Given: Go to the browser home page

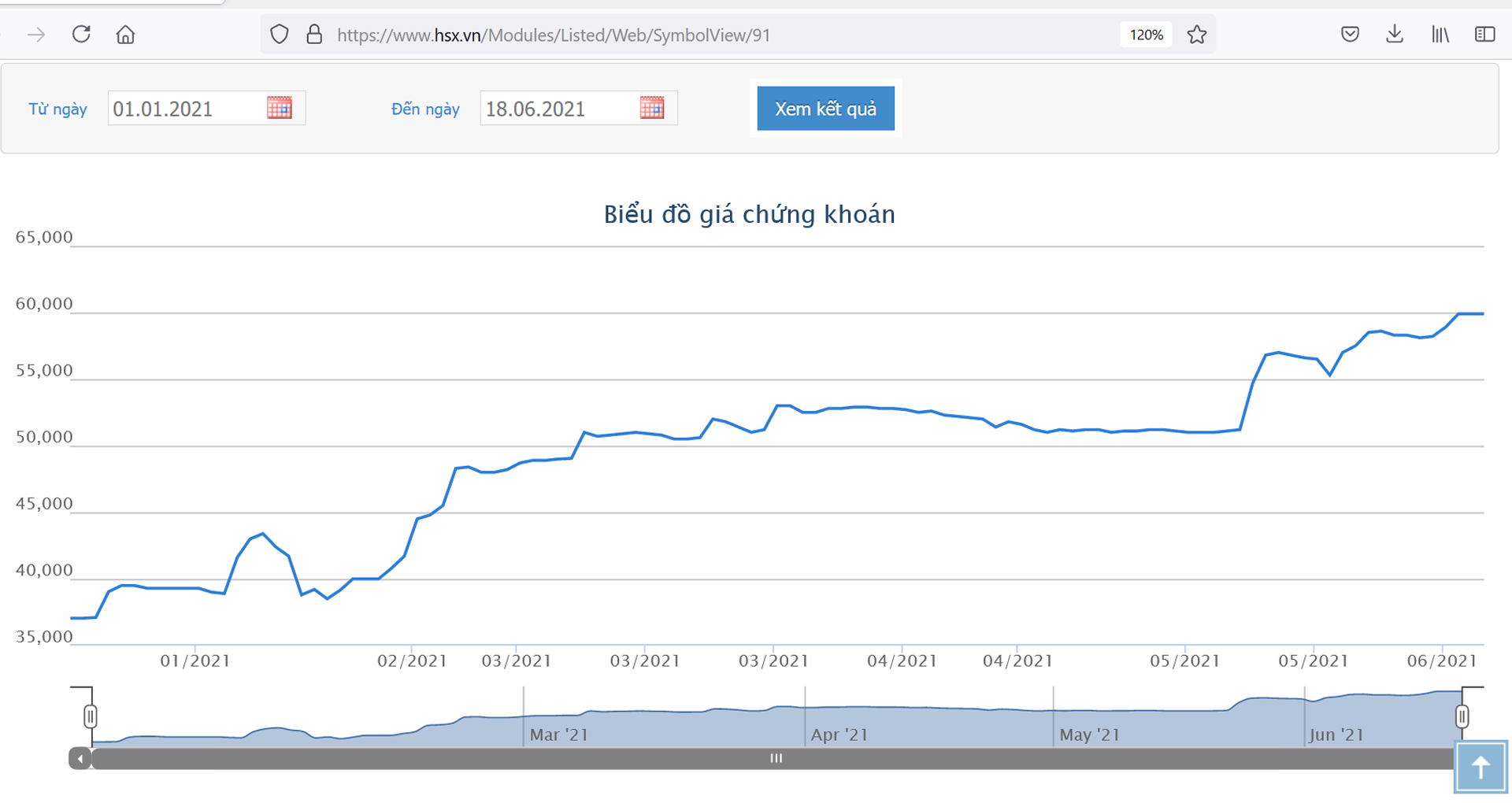Looking at the screenshot, I should pos(125,35).
